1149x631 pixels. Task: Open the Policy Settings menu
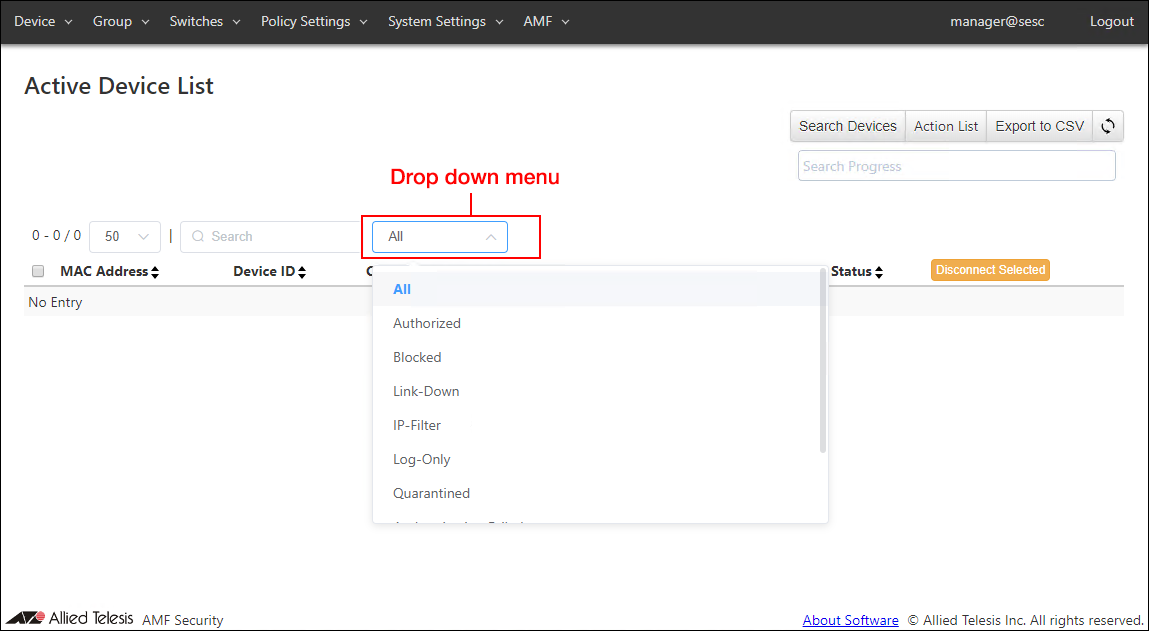pos(314,21)
